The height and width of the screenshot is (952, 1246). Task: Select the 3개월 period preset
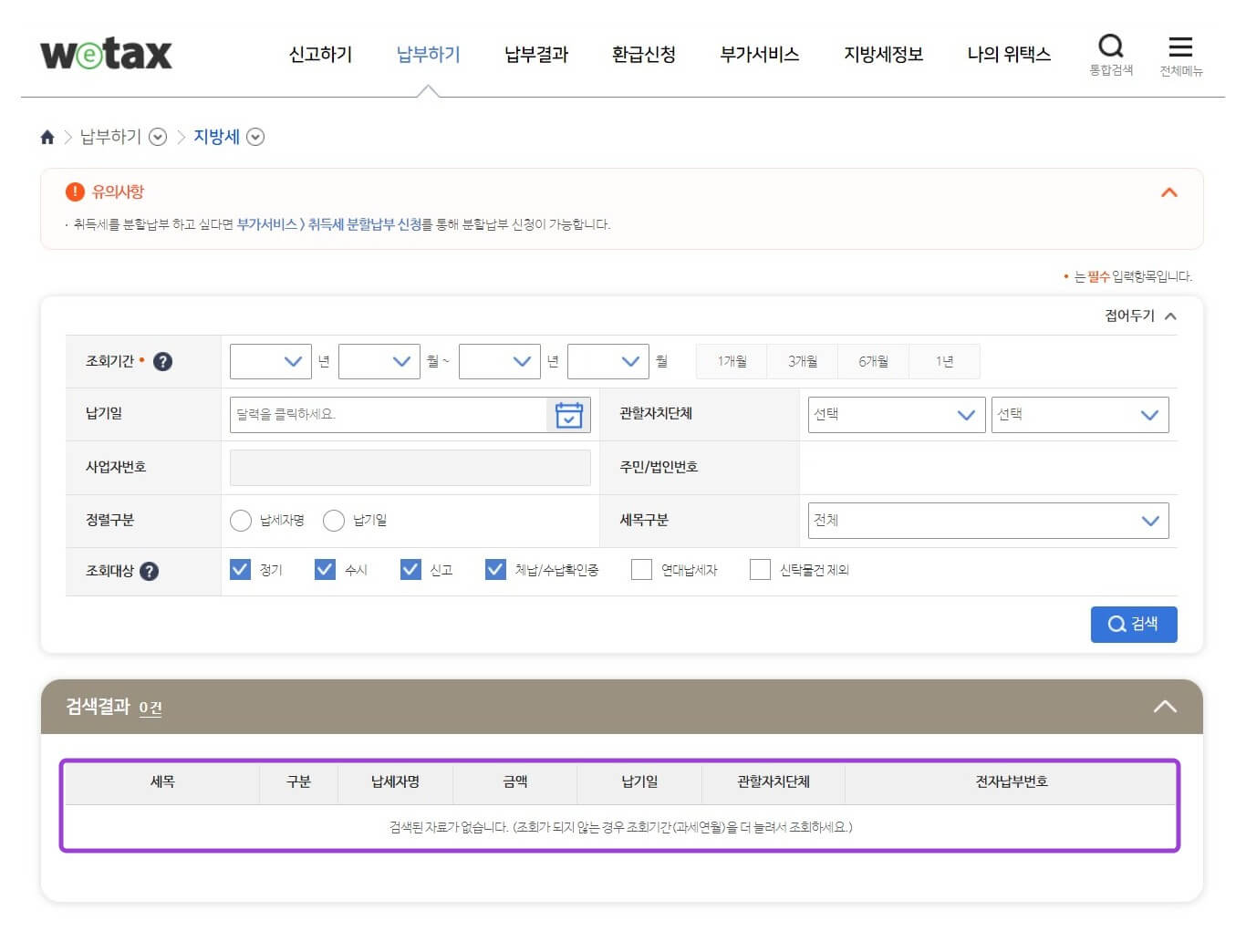(x=801, y=361)
